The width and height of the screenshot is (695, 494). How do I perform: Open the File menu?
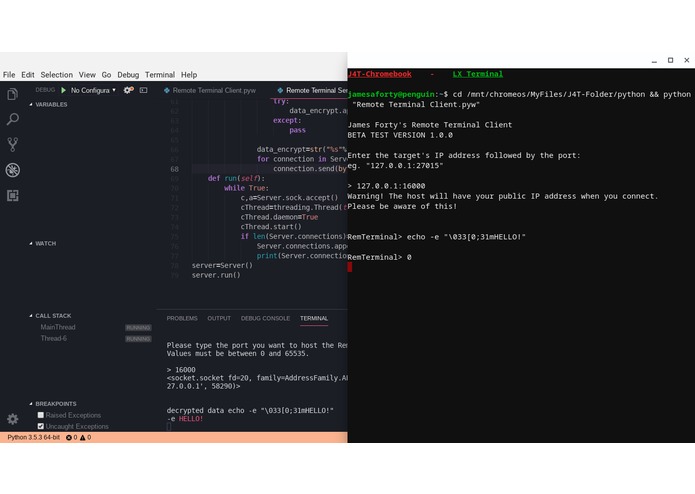pos(9,75)
